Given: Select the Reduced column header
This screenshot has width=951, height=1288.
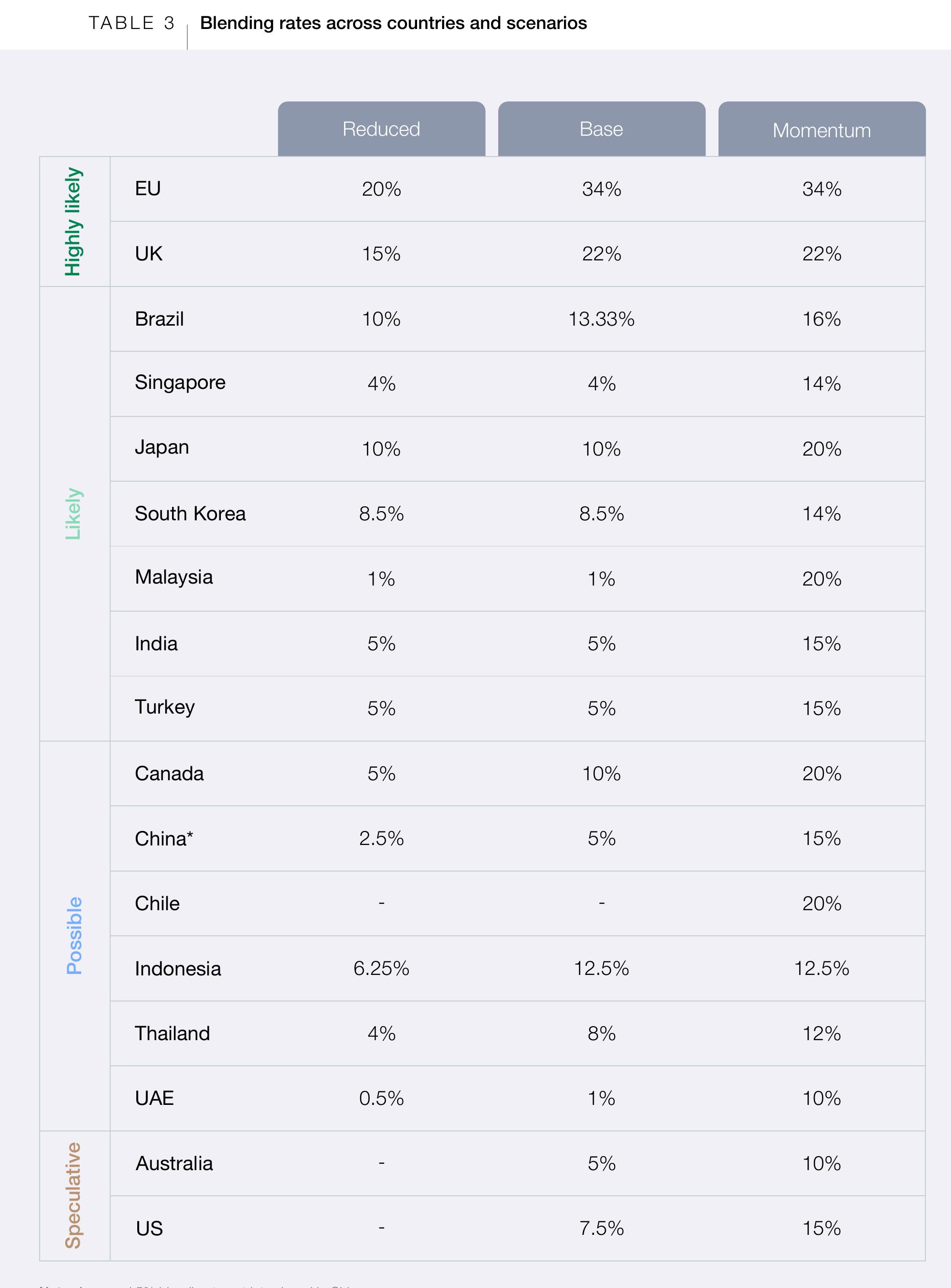Looking at the screenshot, I should 381,129.
